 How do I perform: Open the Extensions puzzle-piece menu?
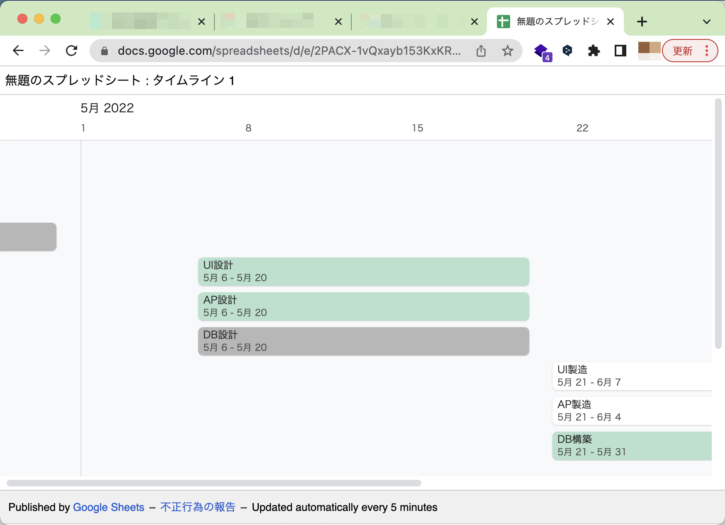point(594,50)
